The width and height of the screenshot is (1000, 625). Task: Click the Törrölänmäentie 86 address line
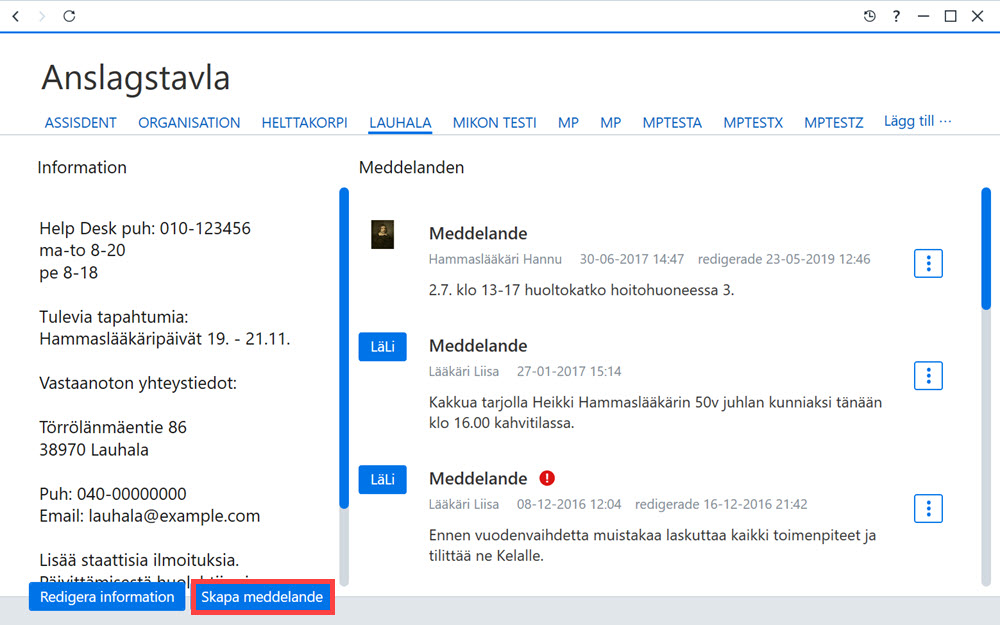point(113,427)
